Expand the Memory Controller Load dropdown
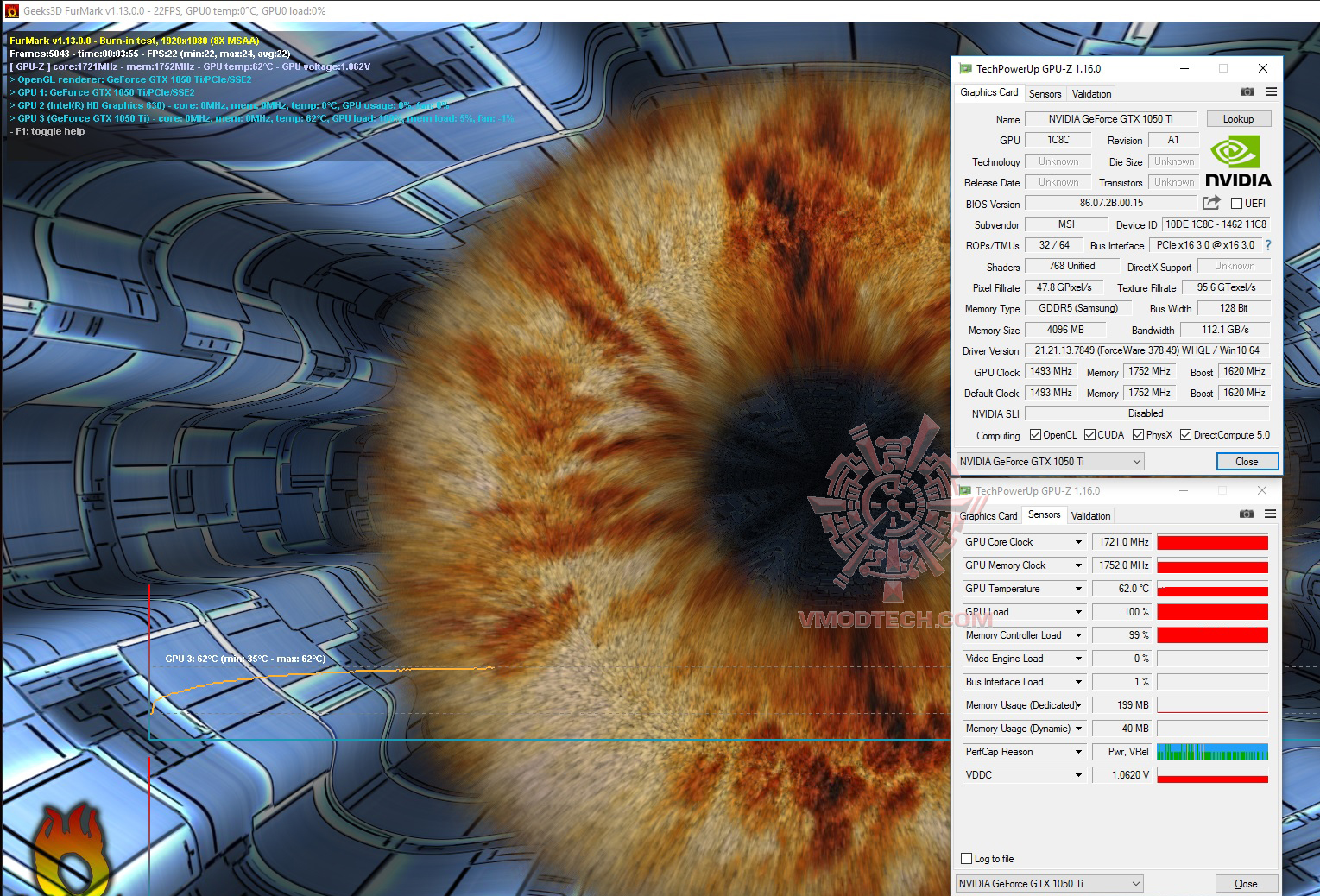 click(1078, 635)
